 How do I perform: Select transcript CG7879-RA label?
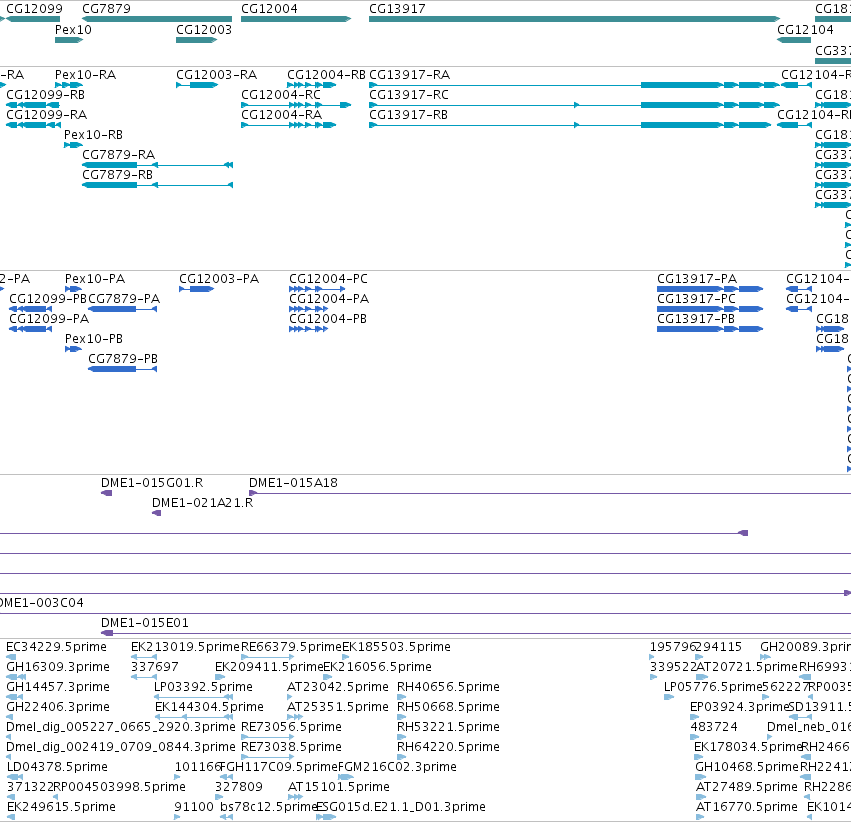119,155
